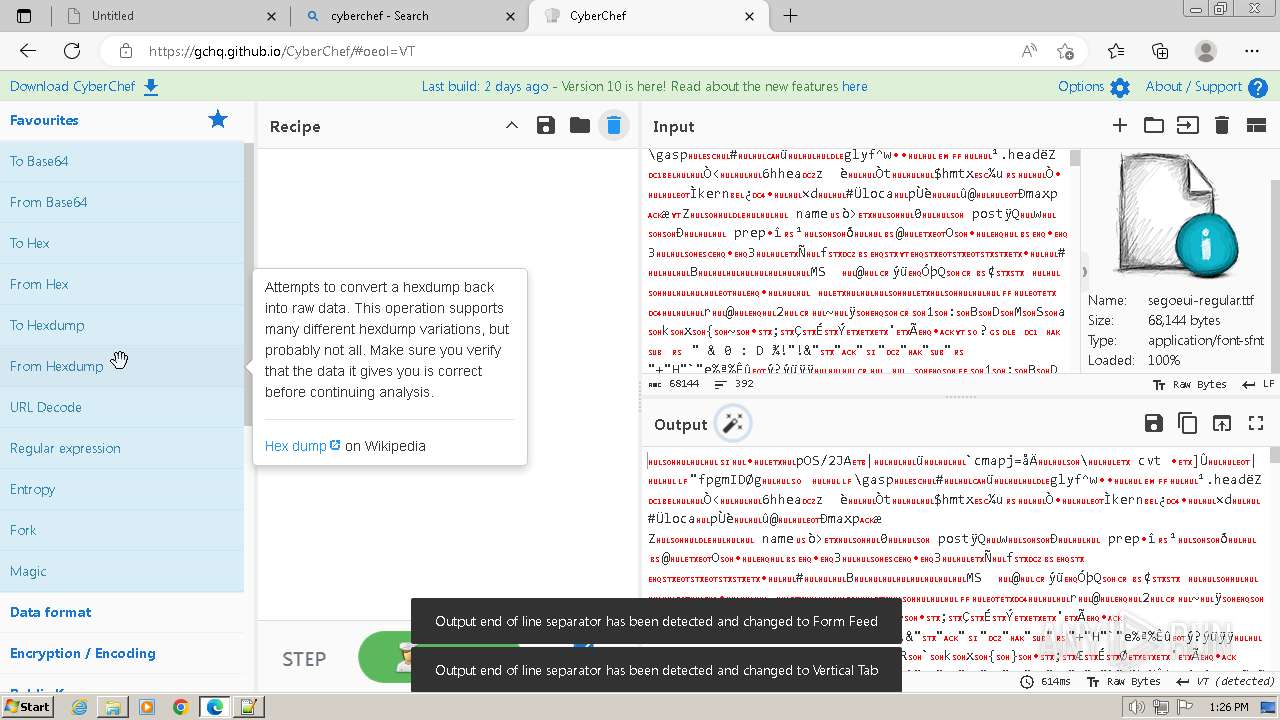
Task: Select the To Hexdump operation
Action: coord(122,325)
